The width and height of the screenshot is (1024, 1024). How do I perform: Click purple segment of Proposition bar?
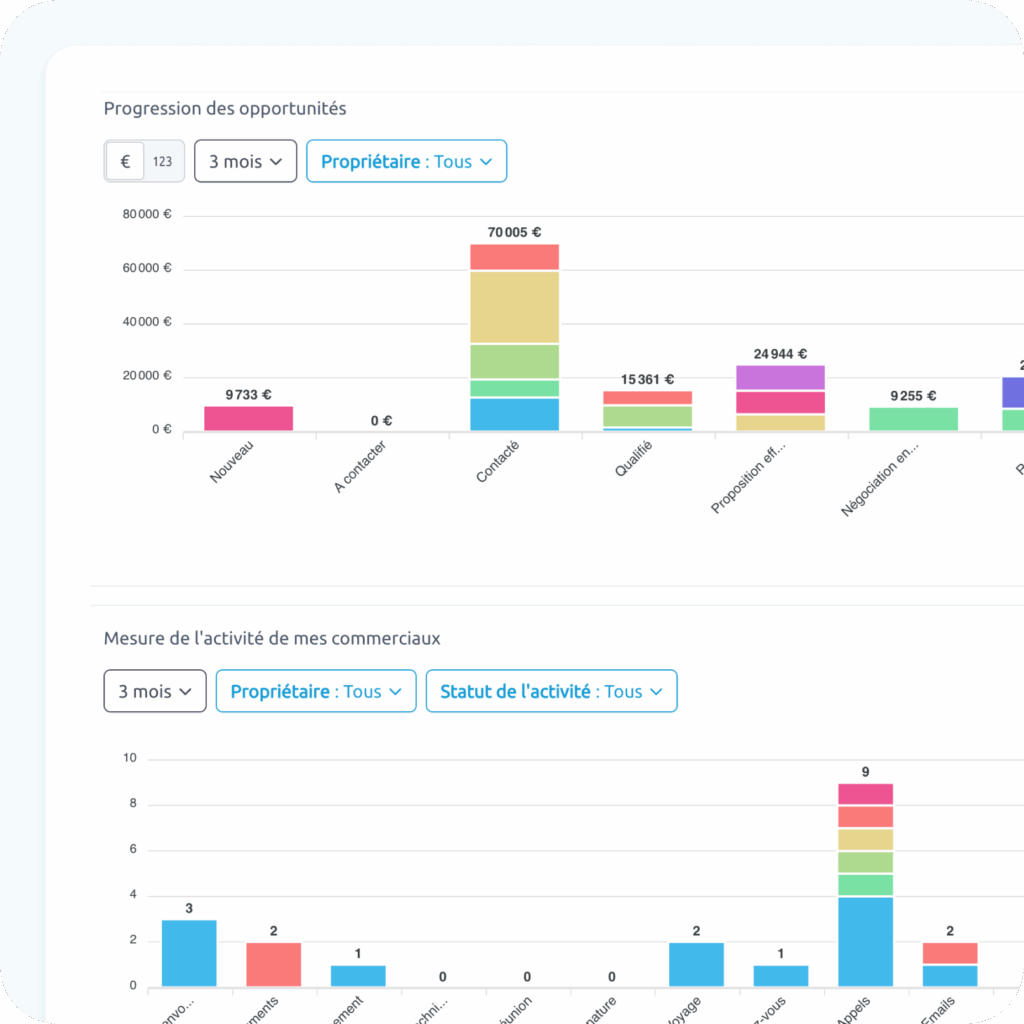[780, 377]
